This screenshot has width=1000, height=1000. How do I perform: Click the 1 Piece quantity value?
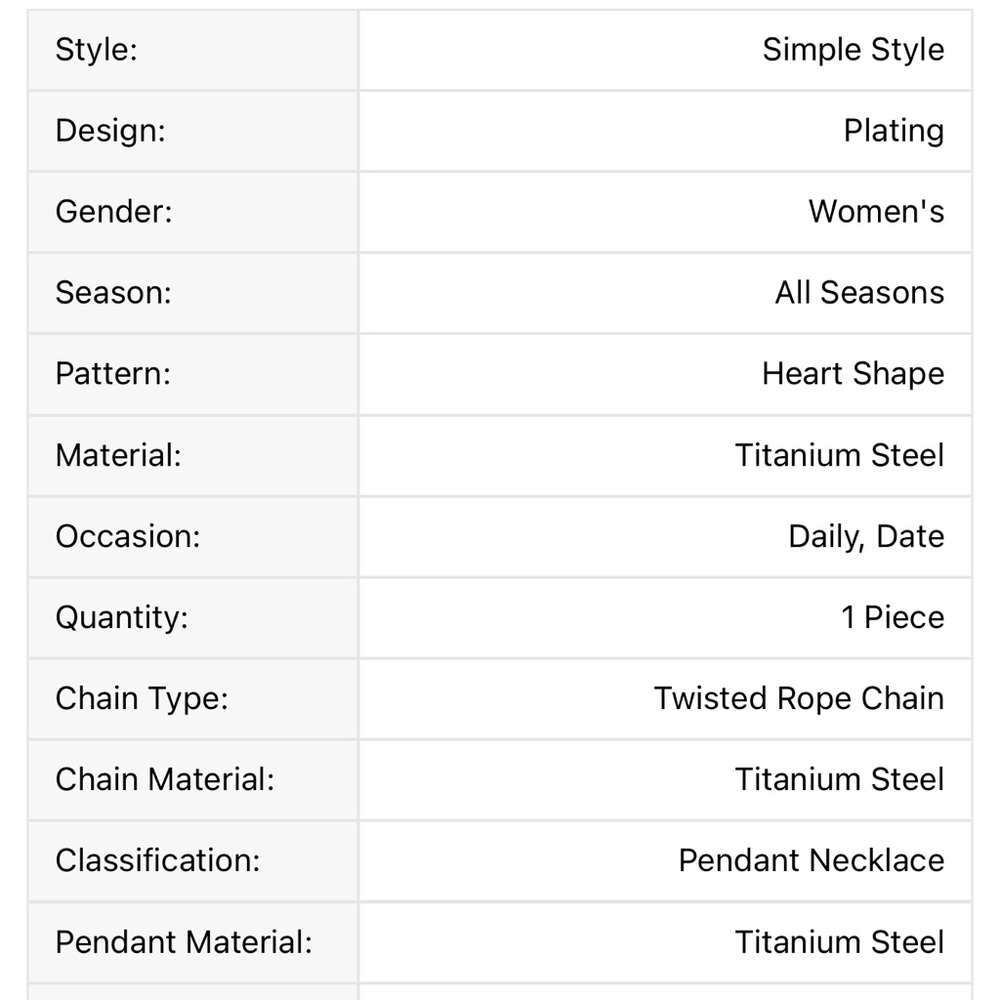click(892, 617)
